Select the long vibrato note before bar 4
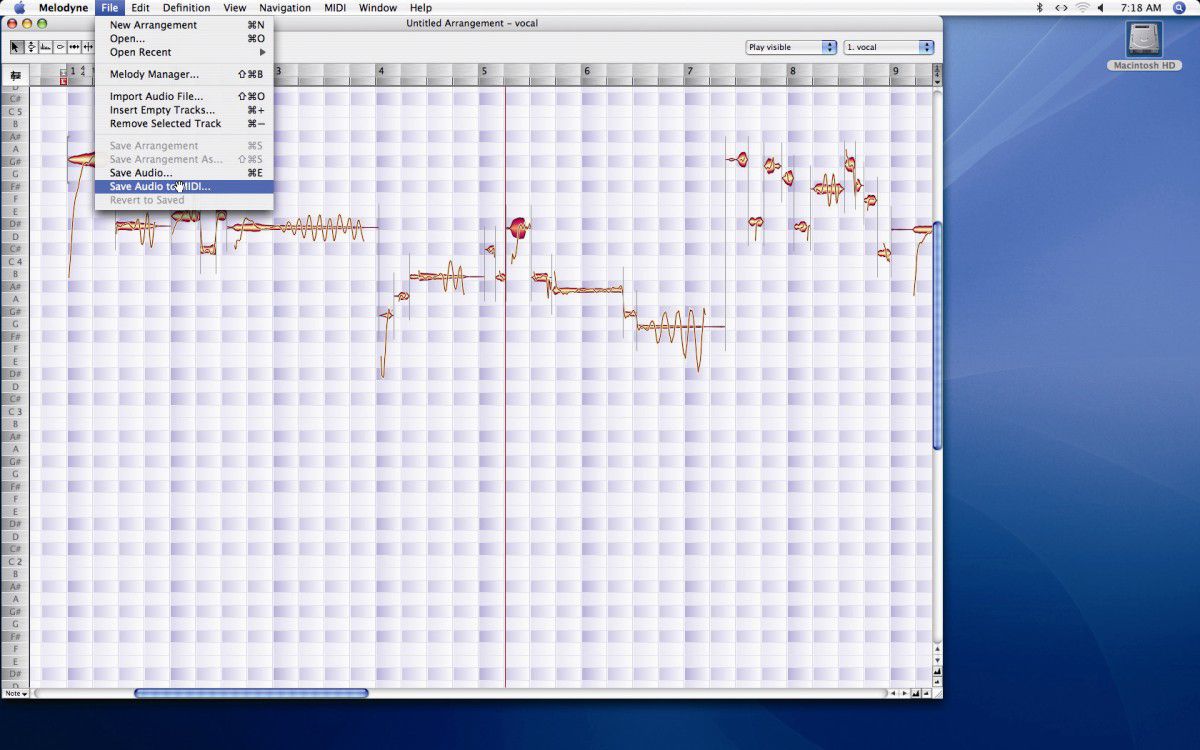Viewport: 1200px width, 750px height. pos(300,228)
